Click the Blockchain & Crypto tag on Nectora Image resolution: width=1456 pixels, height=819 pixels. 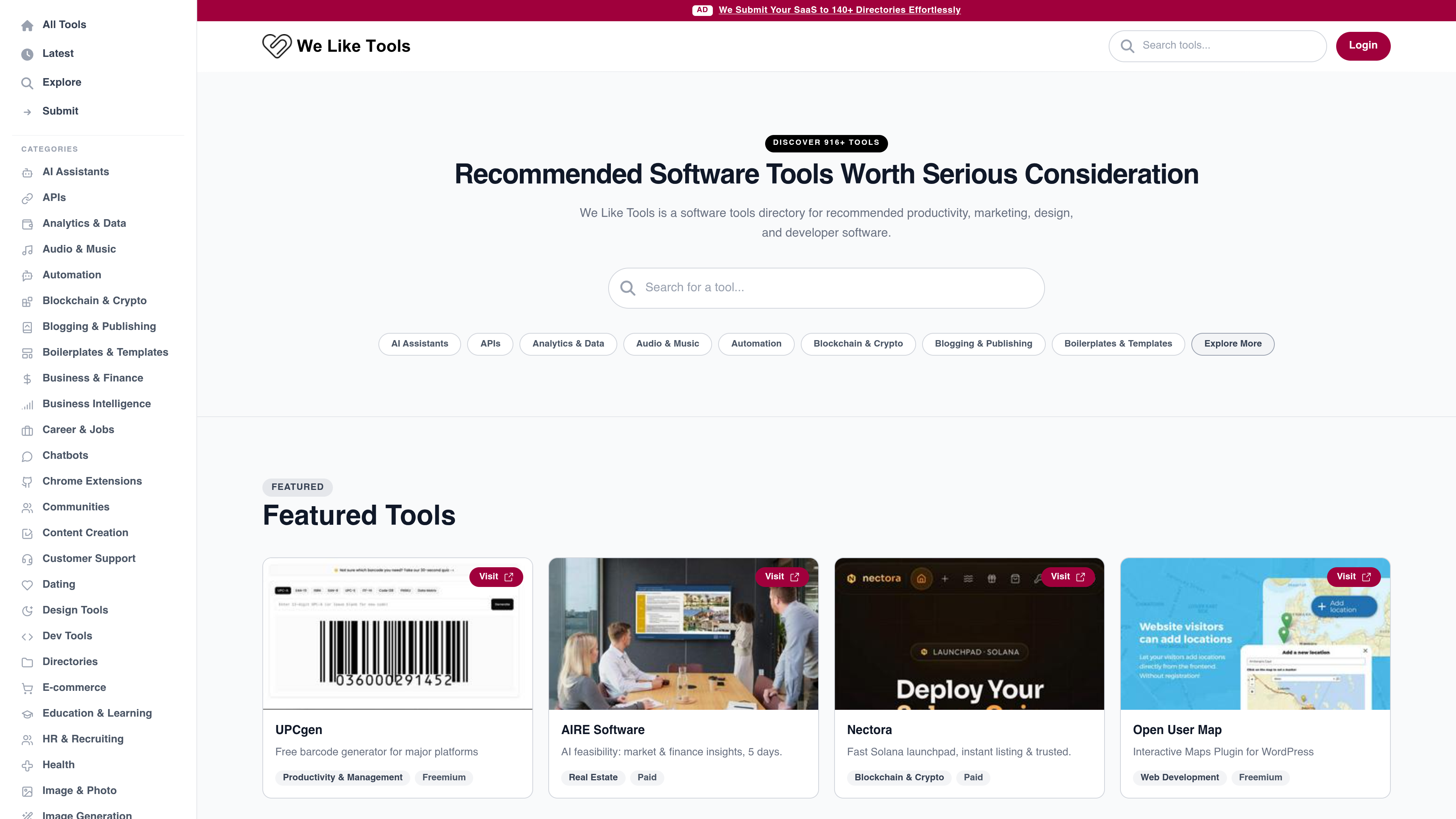pyautogui.click(x=899, y=778)
